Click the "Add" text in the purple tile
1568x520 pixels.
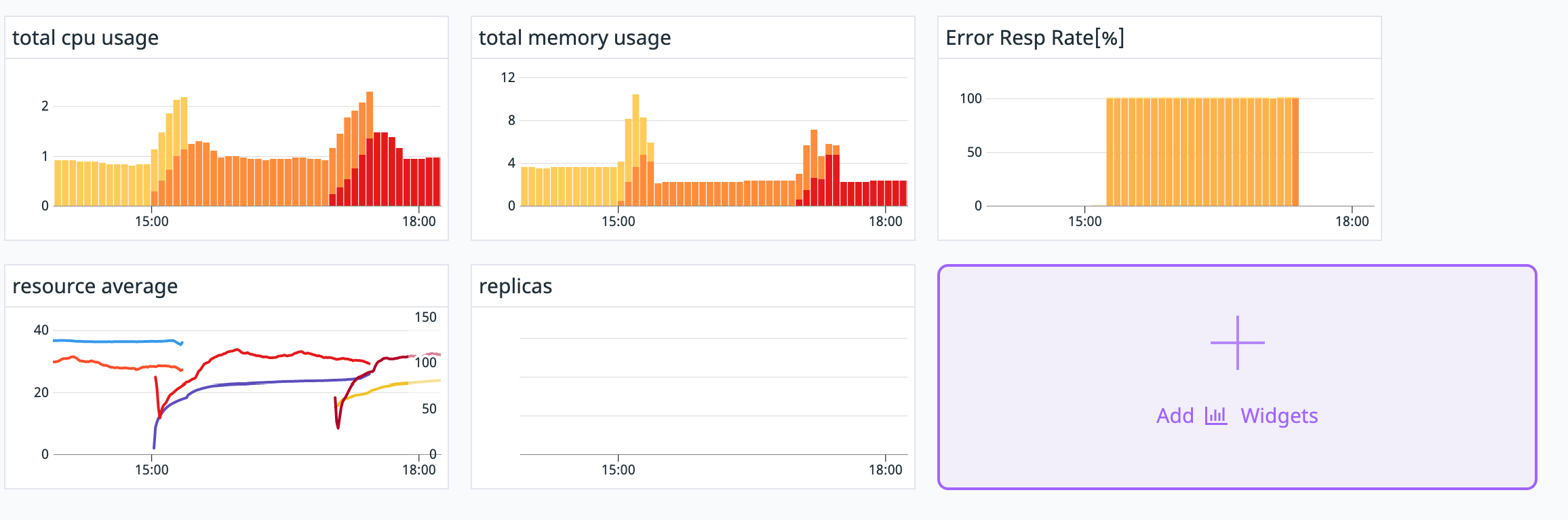(x=1175, y=415)
